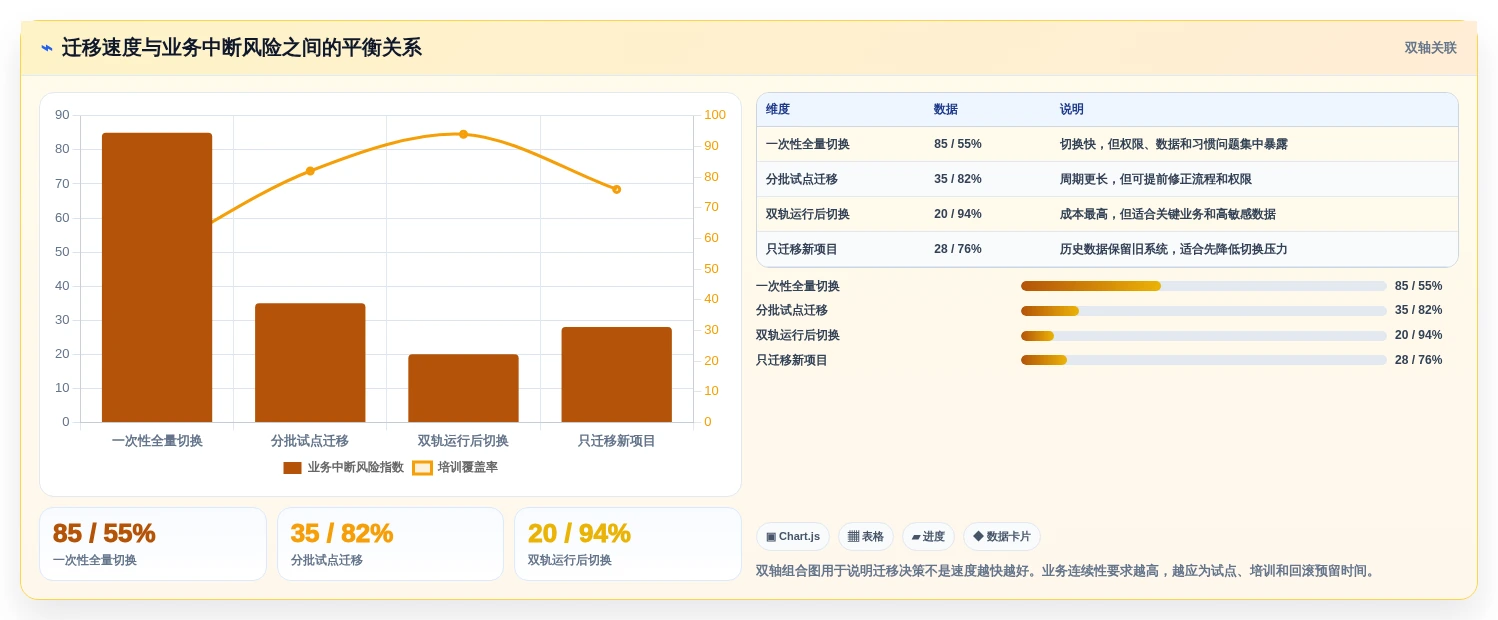Select the 数据卡片 chip
Screen dimensions: 1498x620
click(x=1002, y=536)
